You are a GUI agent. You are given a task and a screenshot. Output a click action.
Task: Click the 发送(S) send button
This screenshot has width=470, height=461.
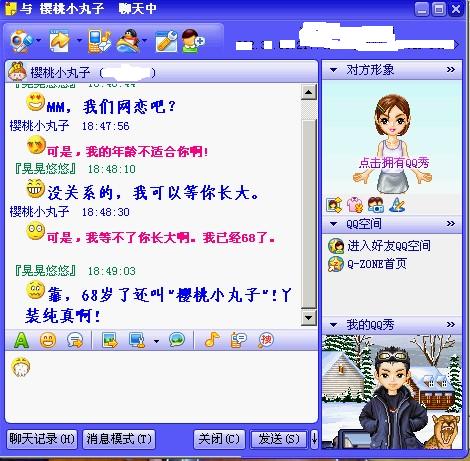[x=279, y=439]
